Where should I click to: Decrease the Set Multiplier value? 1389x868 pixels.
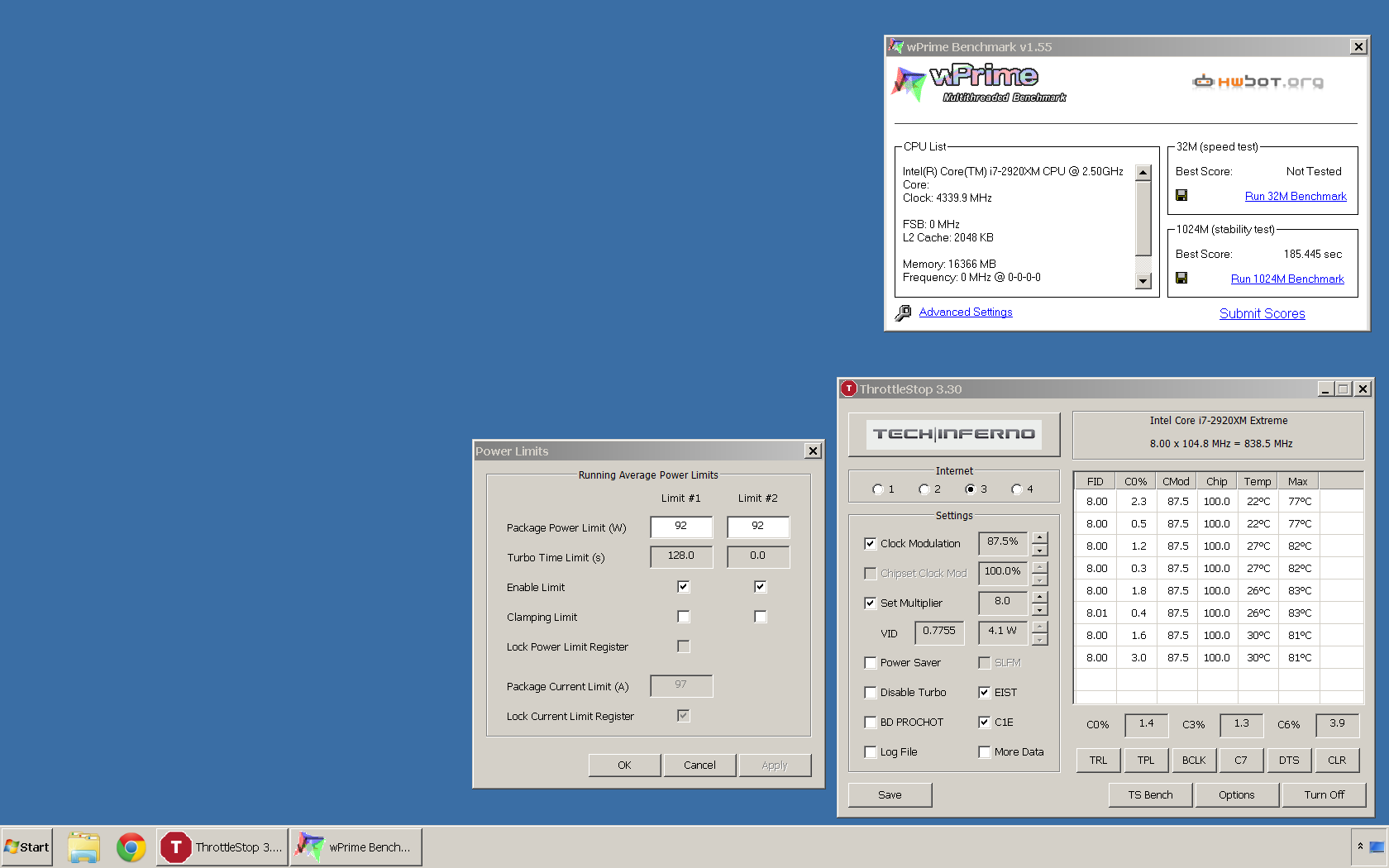point(1040,610)
